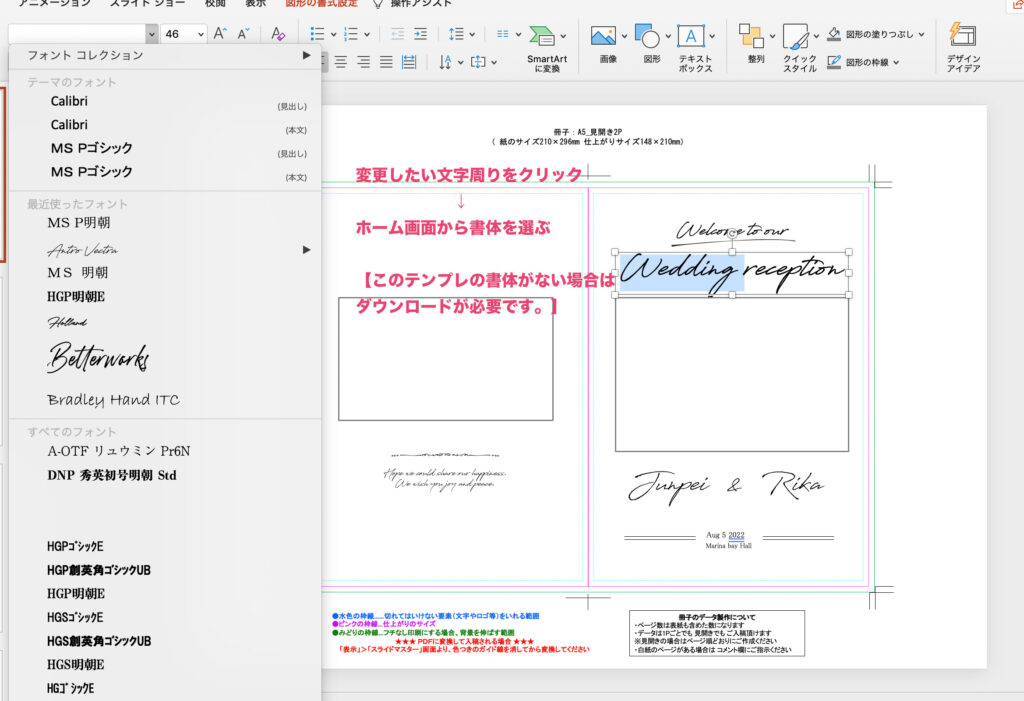Toggle the bulleted list button
1024x701 pixels.
coord(317,34)
